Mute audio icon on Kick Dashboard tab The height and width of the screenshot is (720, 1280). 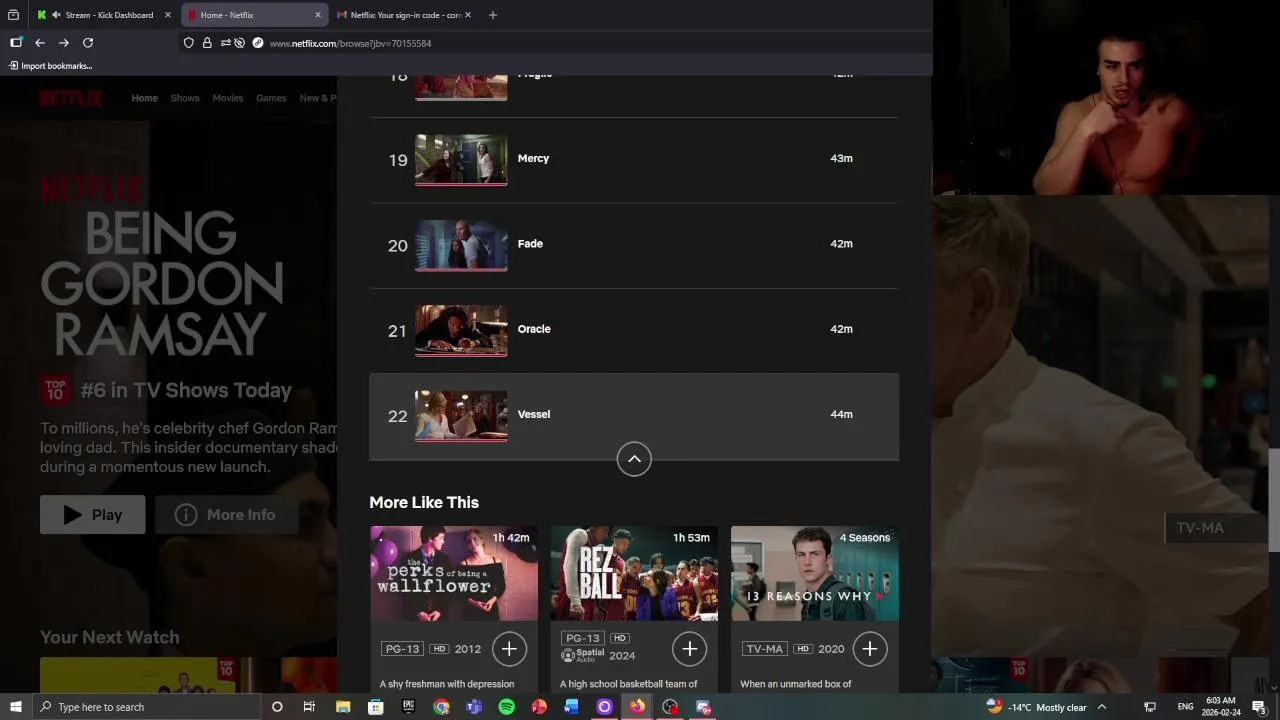coord(56,15)
